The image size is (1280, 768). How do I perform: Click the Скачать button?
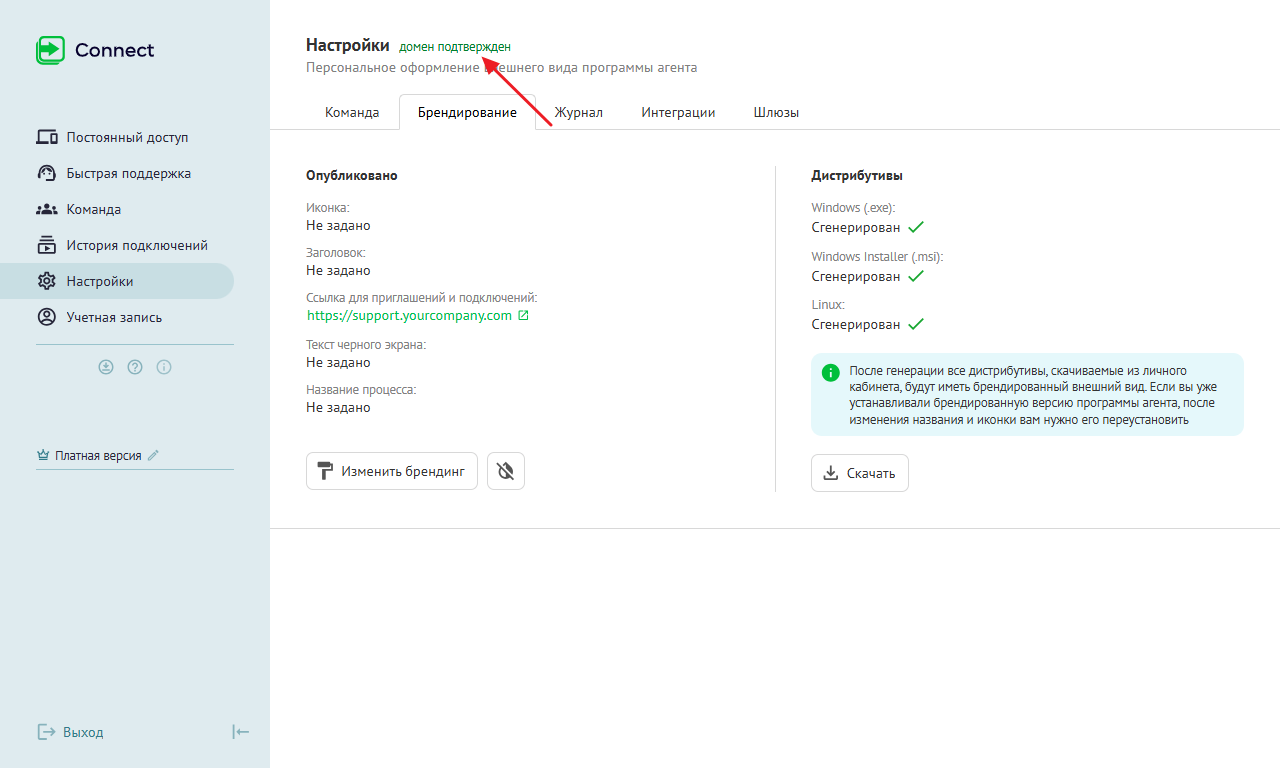point(859,473)
